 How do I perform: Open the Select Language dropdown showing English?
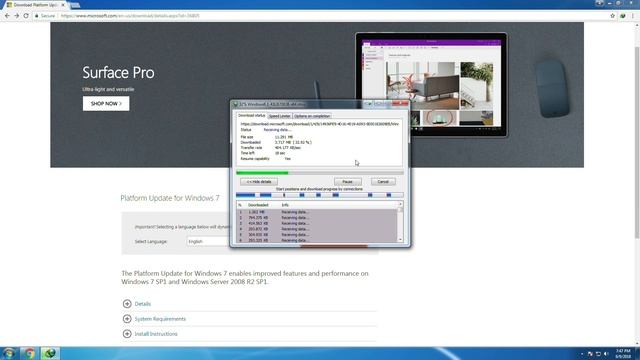tap(208, 242)
